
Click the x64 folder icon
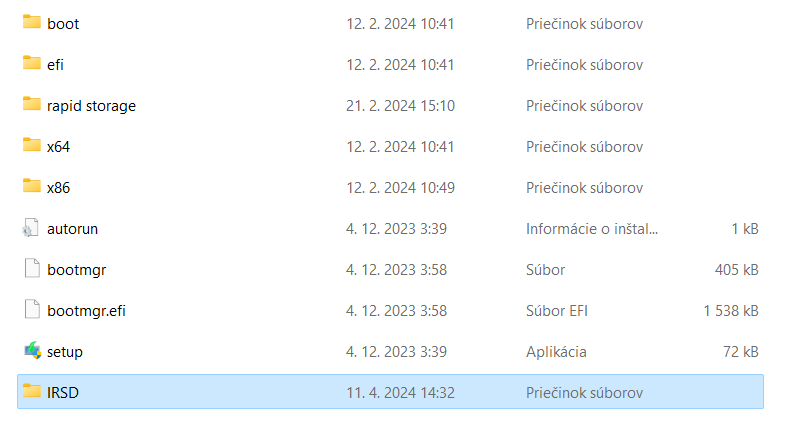tap(32, 145)
